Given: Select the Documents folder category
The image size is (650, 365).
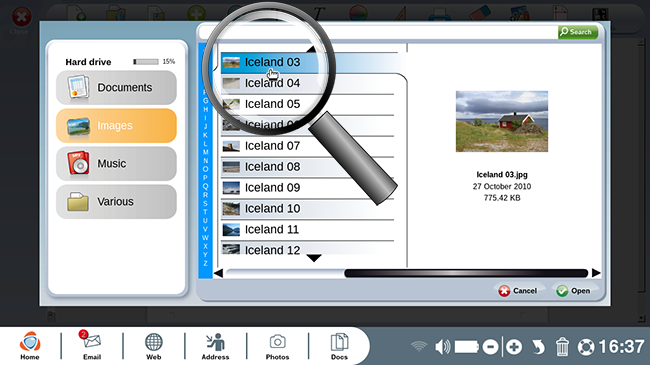Looking at the screenshot, I should tap(116, 88).
